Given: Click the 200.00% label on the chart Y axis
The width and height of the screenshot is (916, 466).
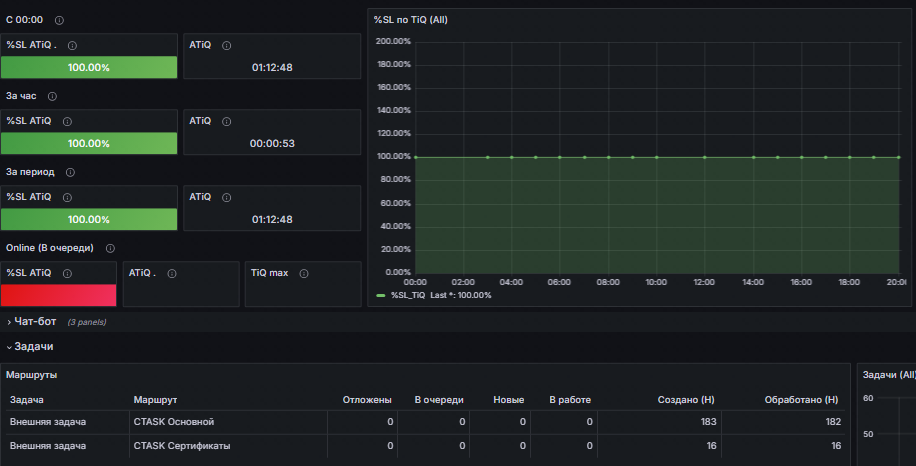Looking at the screenshot, I should (x=393, y=41).
